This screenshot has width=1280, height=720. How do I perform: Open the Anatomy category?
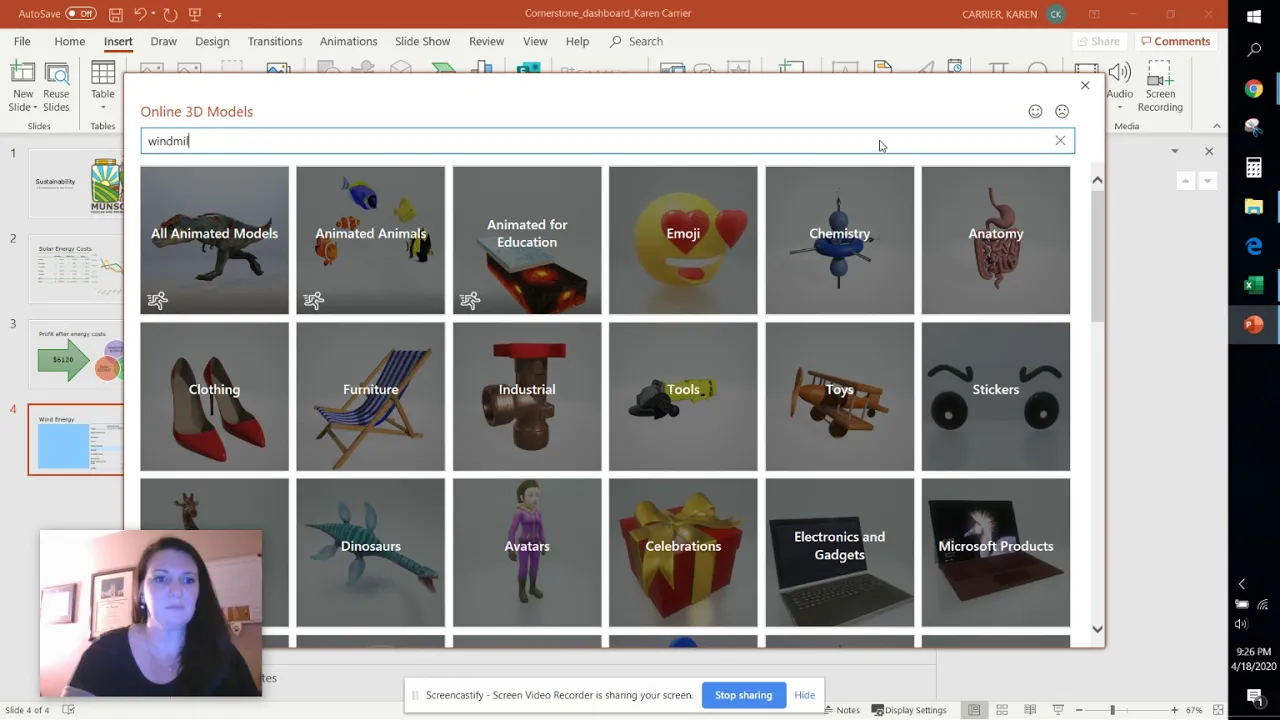995,240
